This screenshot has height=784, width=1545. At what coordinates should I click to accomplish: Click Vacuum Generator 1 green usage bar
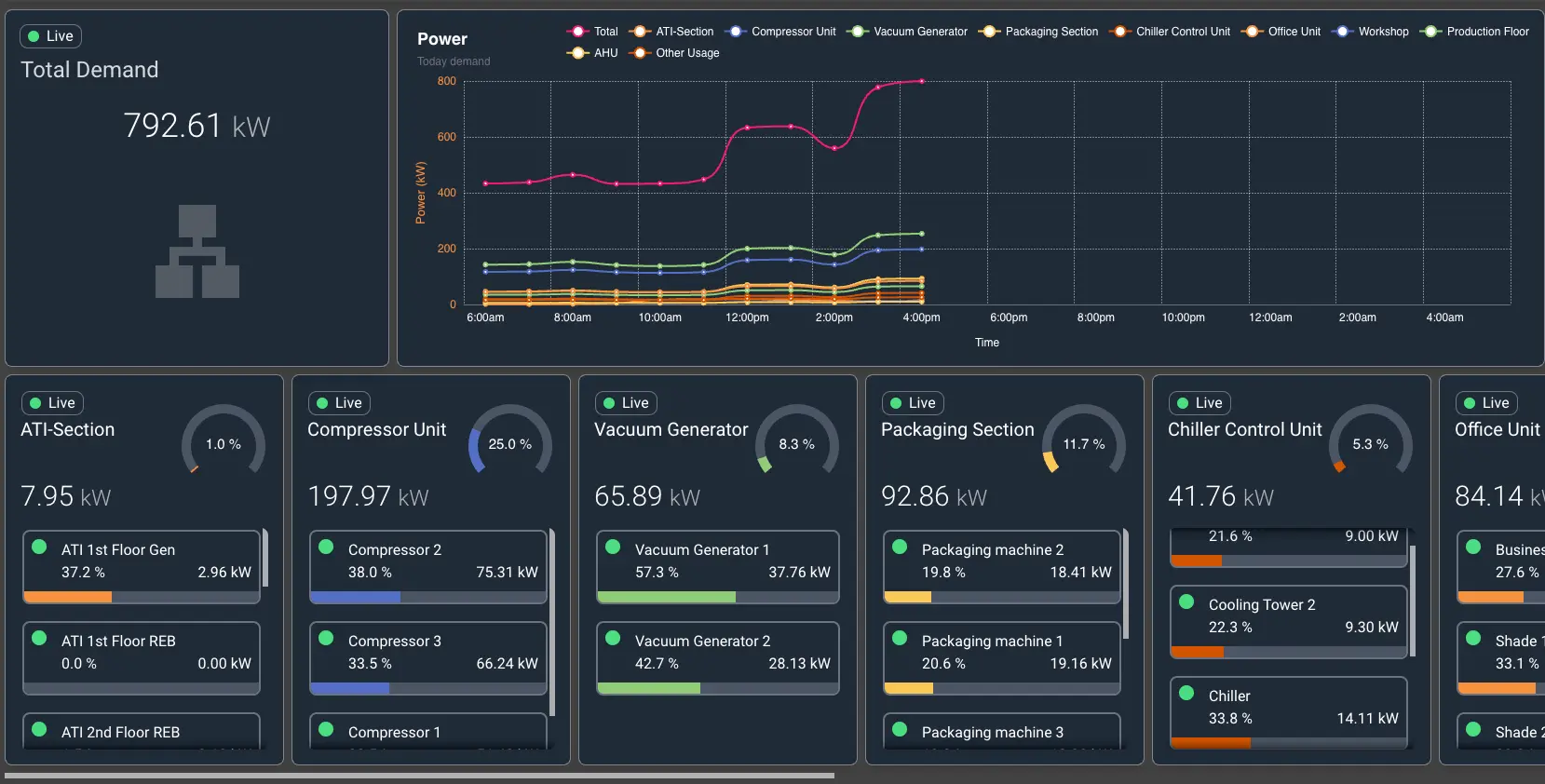tap(666, 597)
